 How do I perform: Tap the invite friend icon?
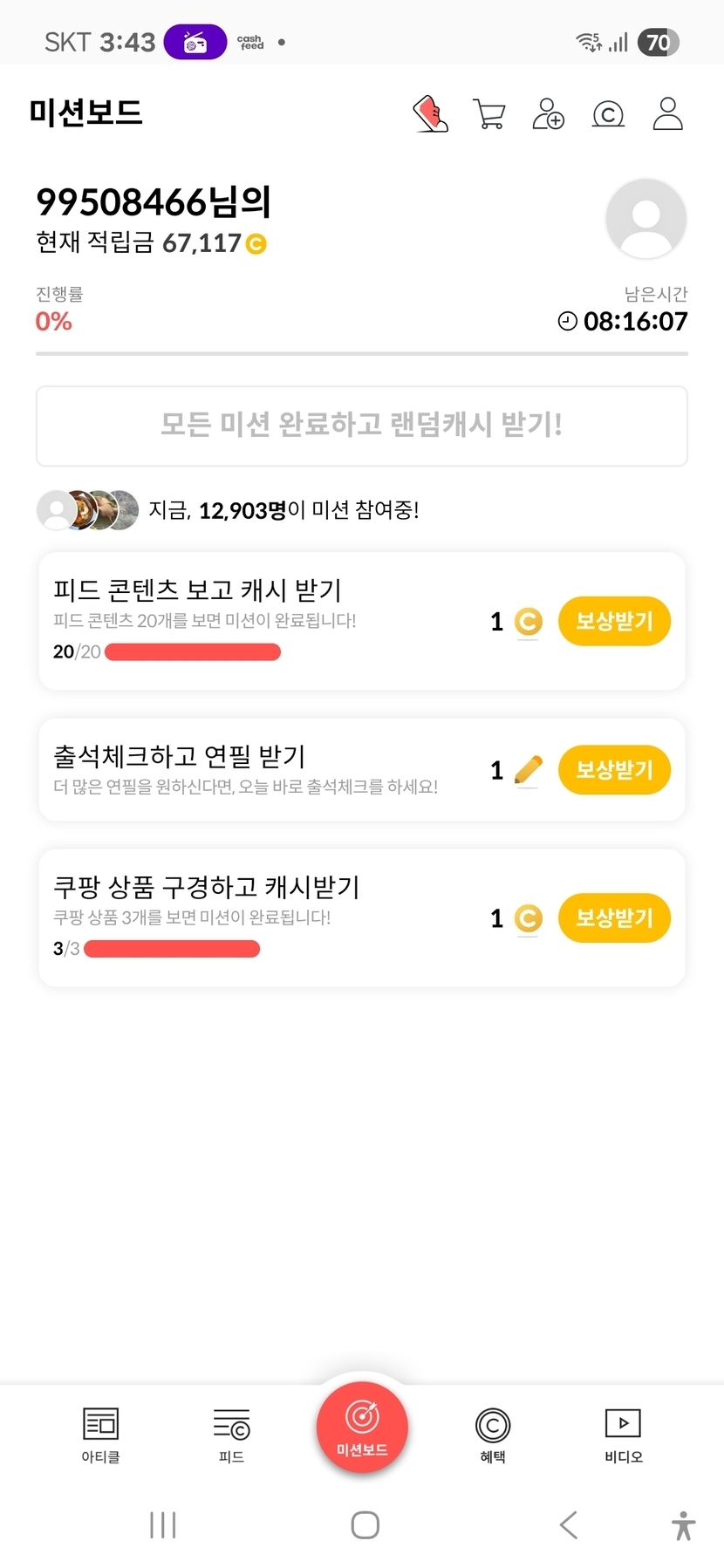click(x=548, y=113)
